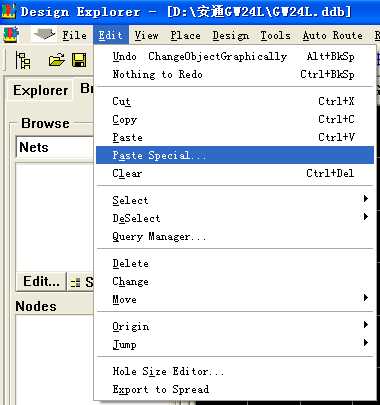Expand the DeSelect submenu
The height and width of the screenshot is (405, 380).
[x=235, y=218]
